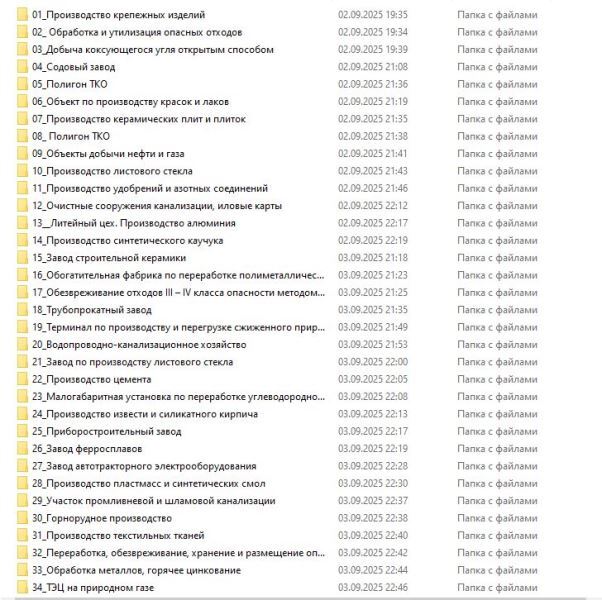602x600 pixels.
Task: Select folder icon of 26_Завод ферросплавов
Action: [22, 449]
